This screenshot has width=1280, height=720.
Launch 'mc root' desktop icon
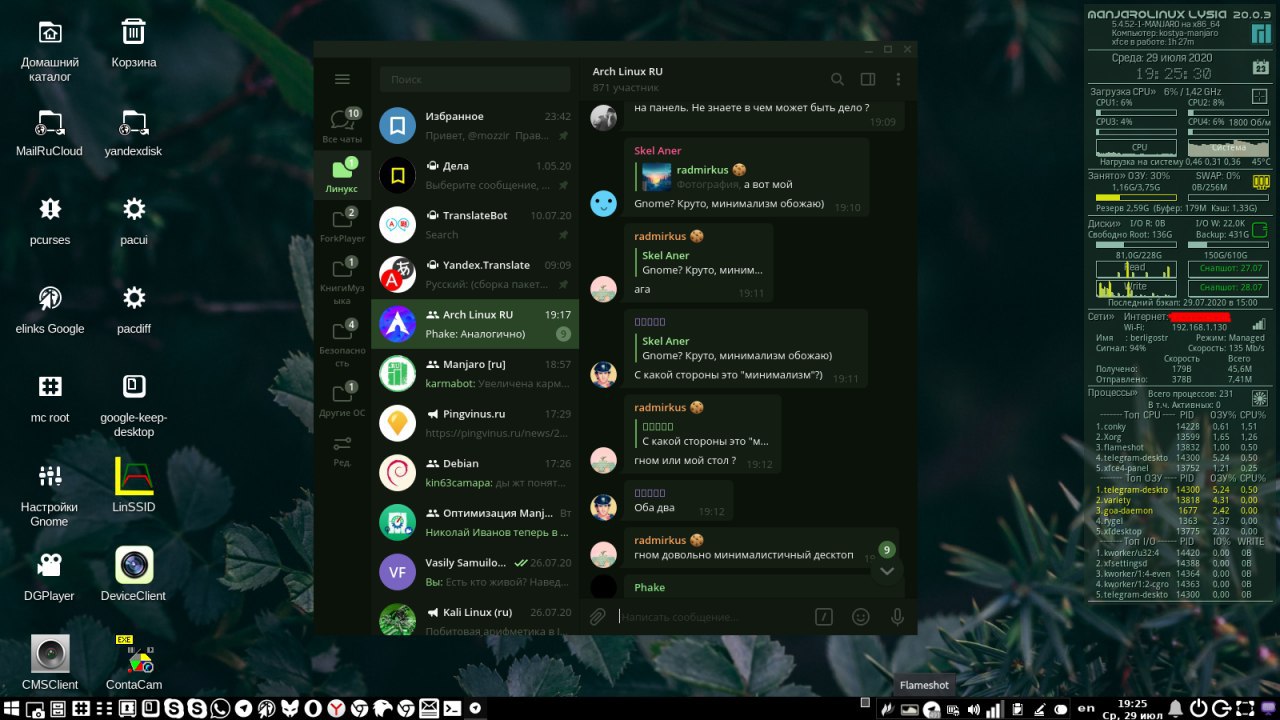tap(50, 398)
